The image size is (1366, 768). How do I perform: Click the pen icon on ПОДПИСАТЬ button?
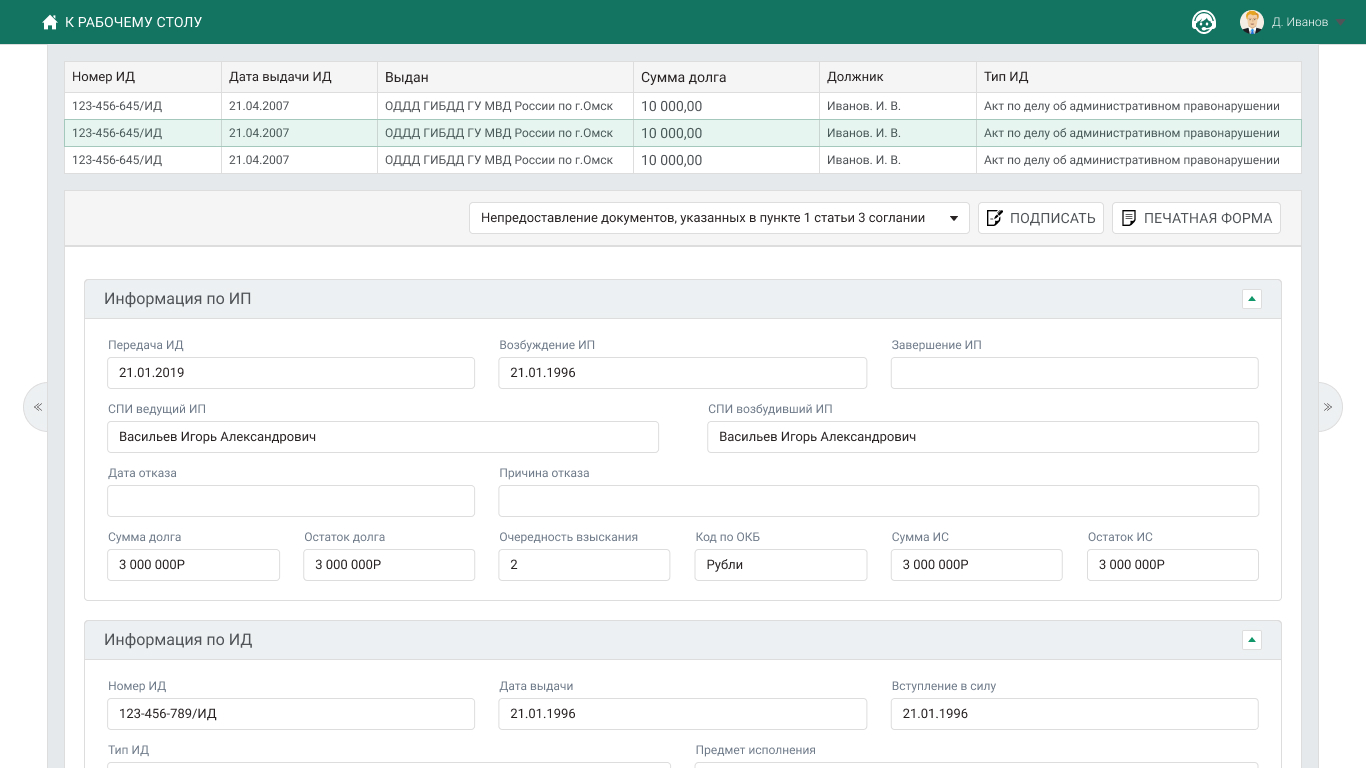pos(995,218)
